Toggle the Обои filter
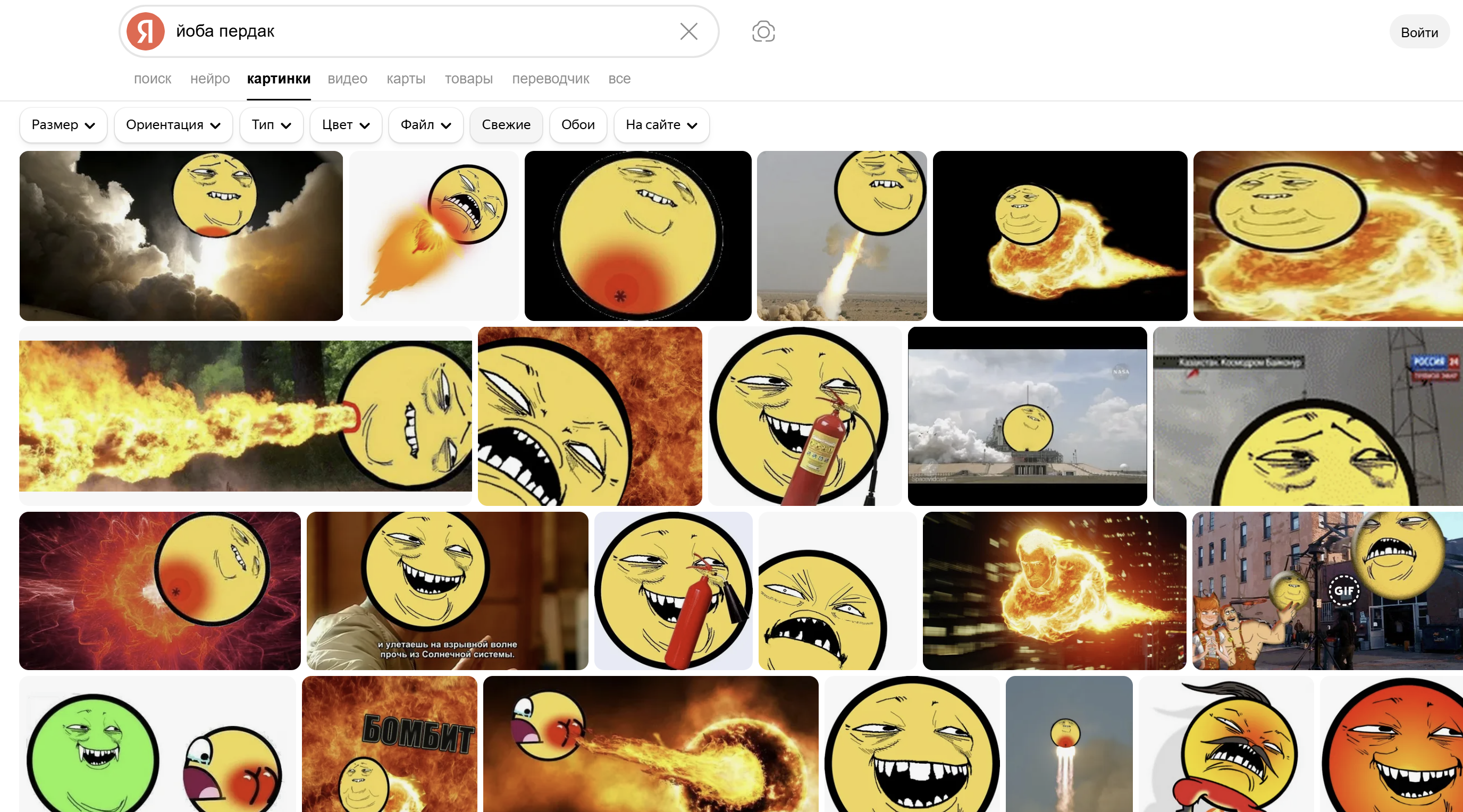This screenshot has width=1463, height=812. pos(577,125)
